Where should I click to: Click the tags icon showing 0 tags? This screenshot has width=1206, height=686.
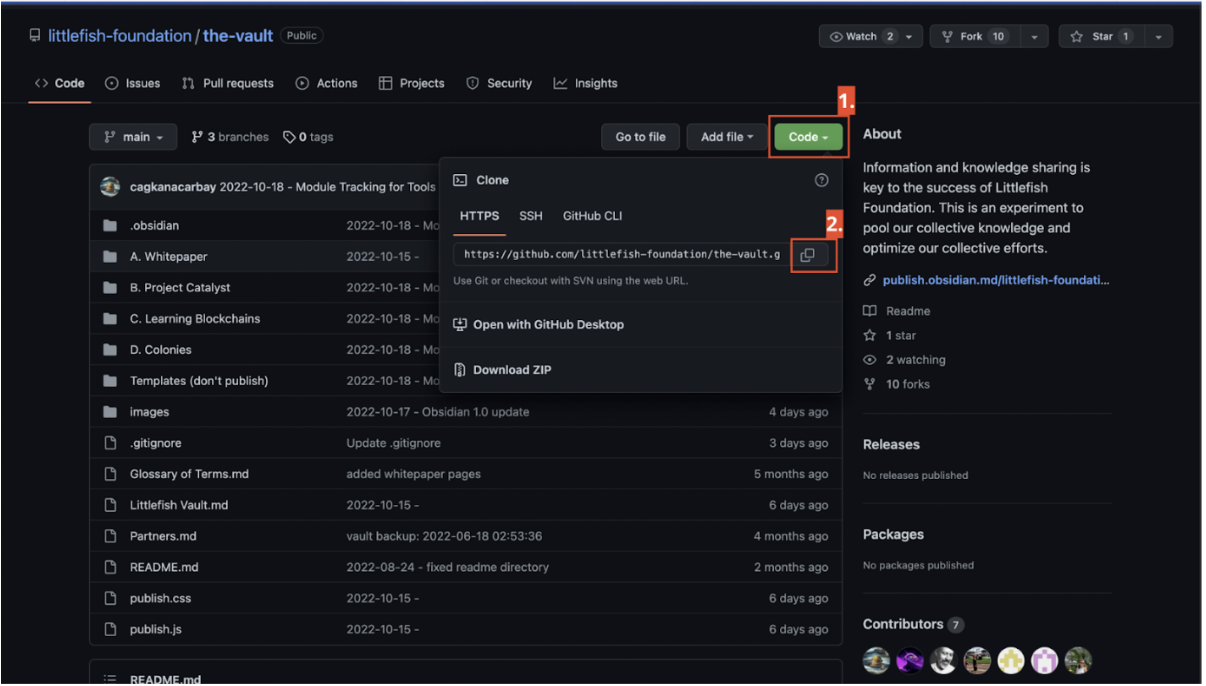pos(290,137)
